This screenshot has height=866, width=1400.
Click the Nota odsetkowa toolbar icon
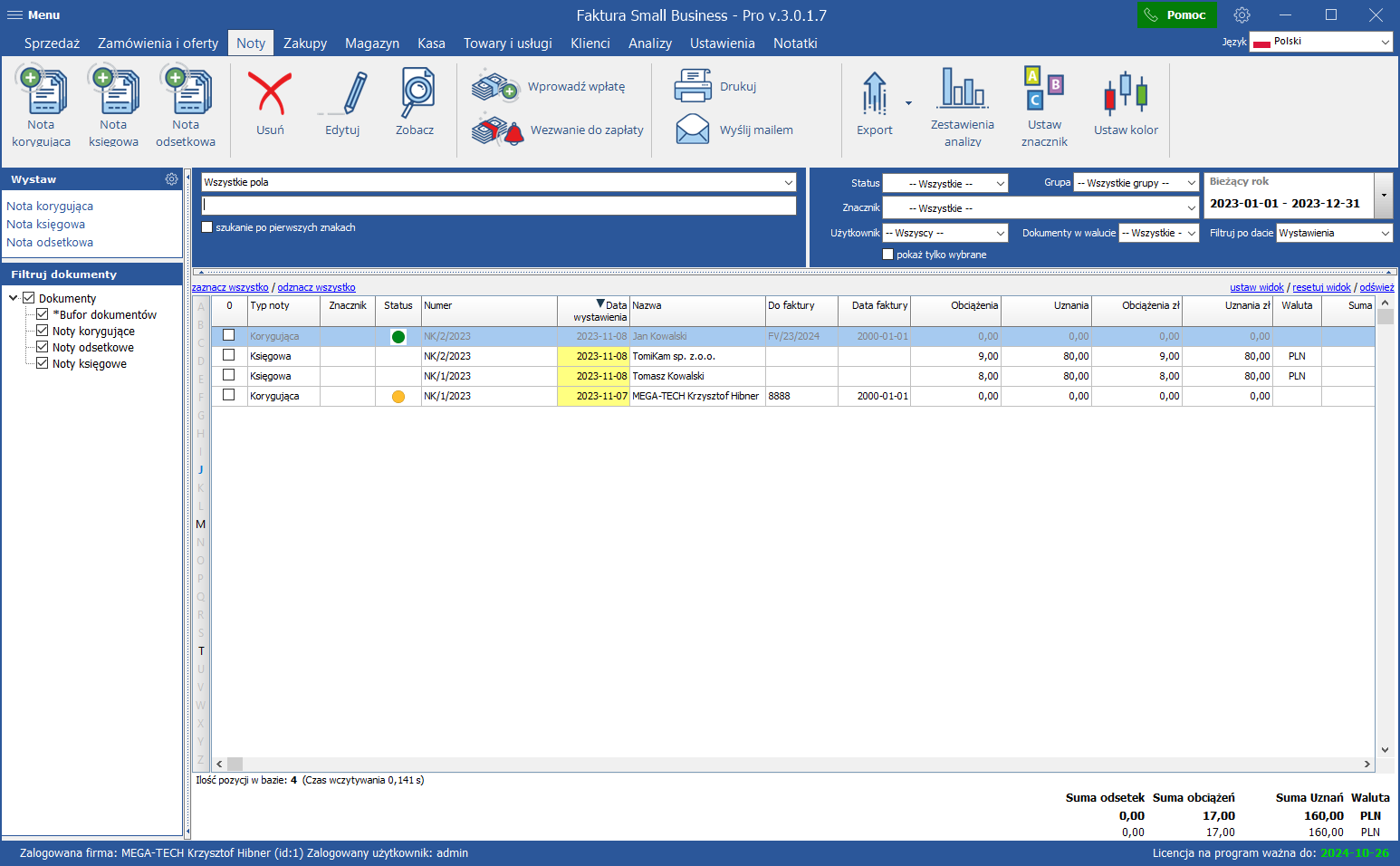186,91
